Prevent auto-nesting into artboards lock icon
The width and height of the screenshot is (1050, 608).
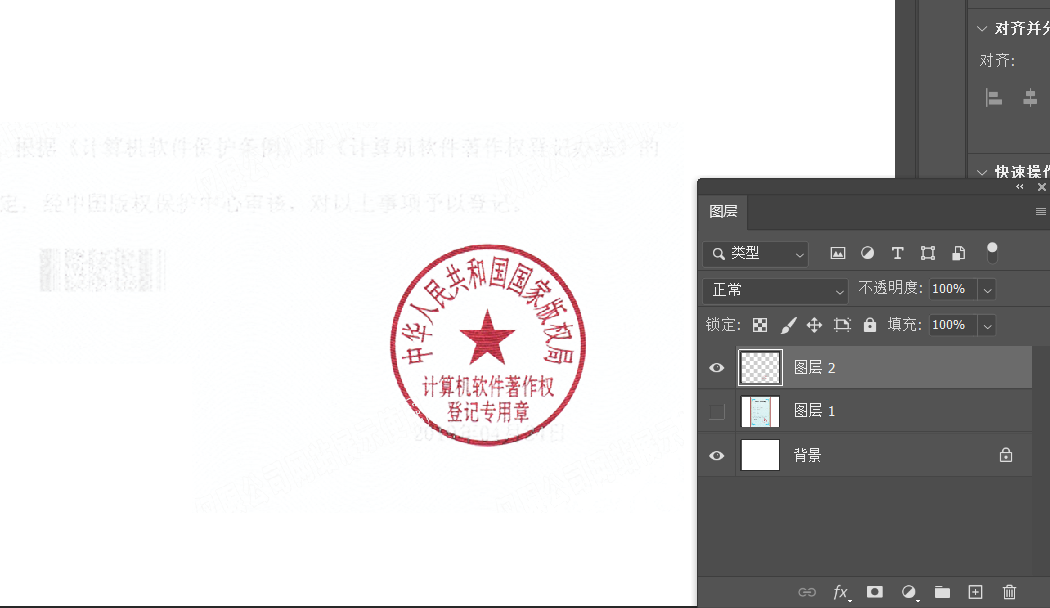pos(842,325)
